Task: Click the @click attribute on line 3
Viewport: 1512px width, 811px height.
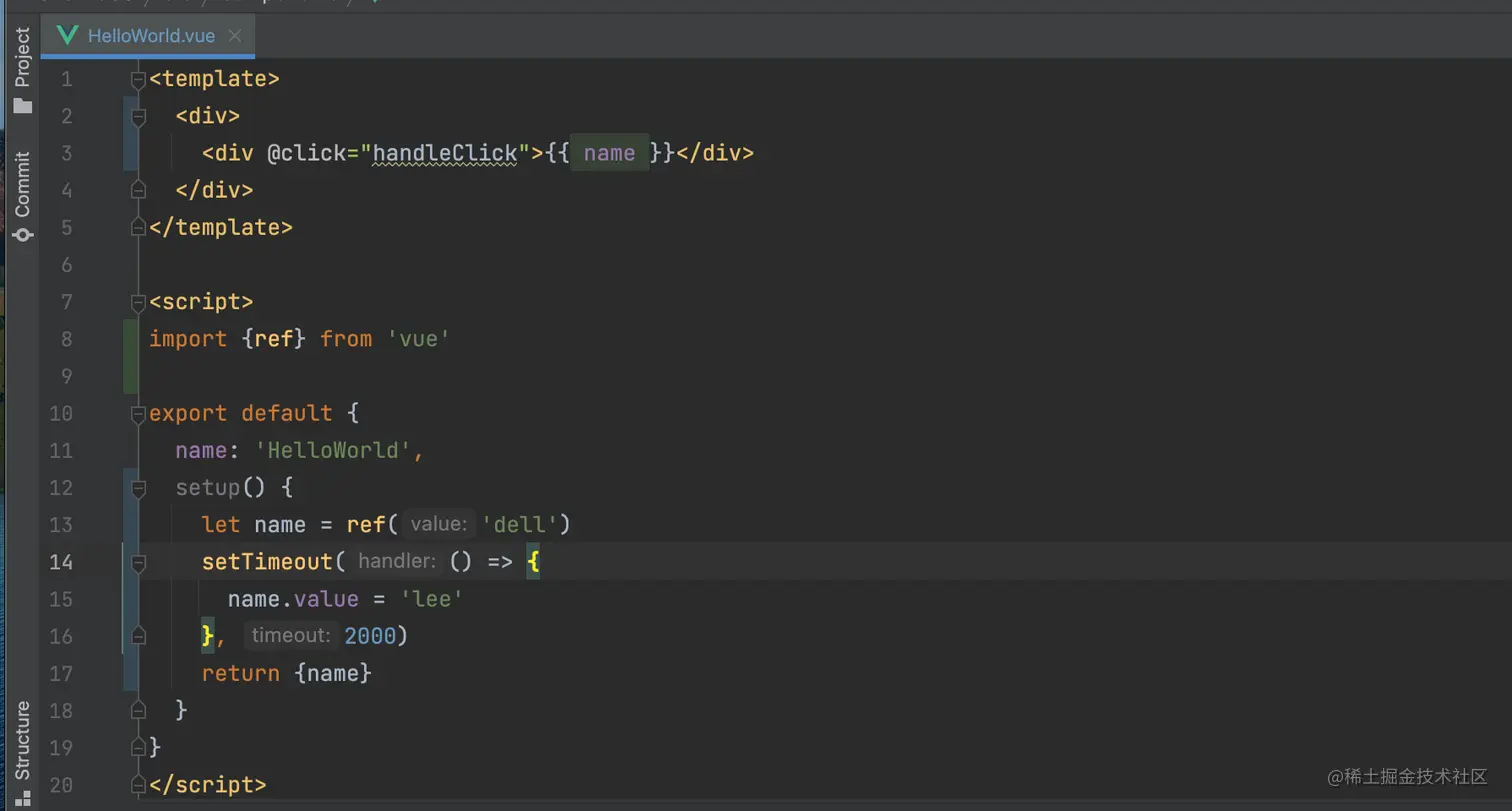Action: (307, 153)
